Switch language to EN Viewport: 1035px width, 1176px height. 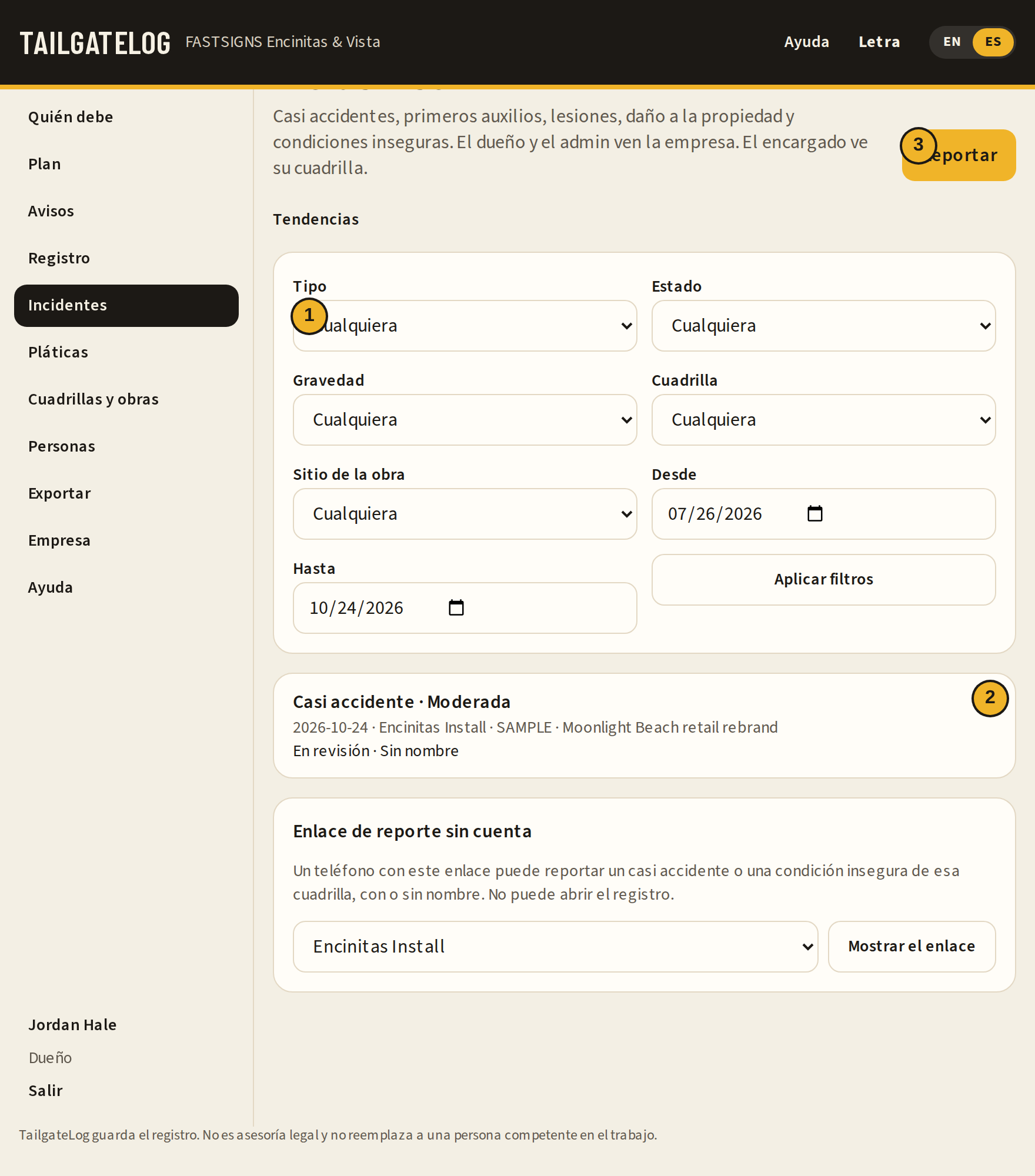coord(951,42)
